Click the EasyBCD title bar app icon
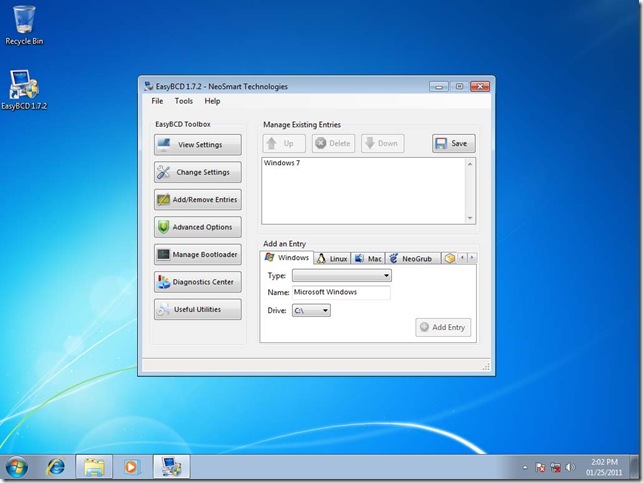 pos(148,86)
